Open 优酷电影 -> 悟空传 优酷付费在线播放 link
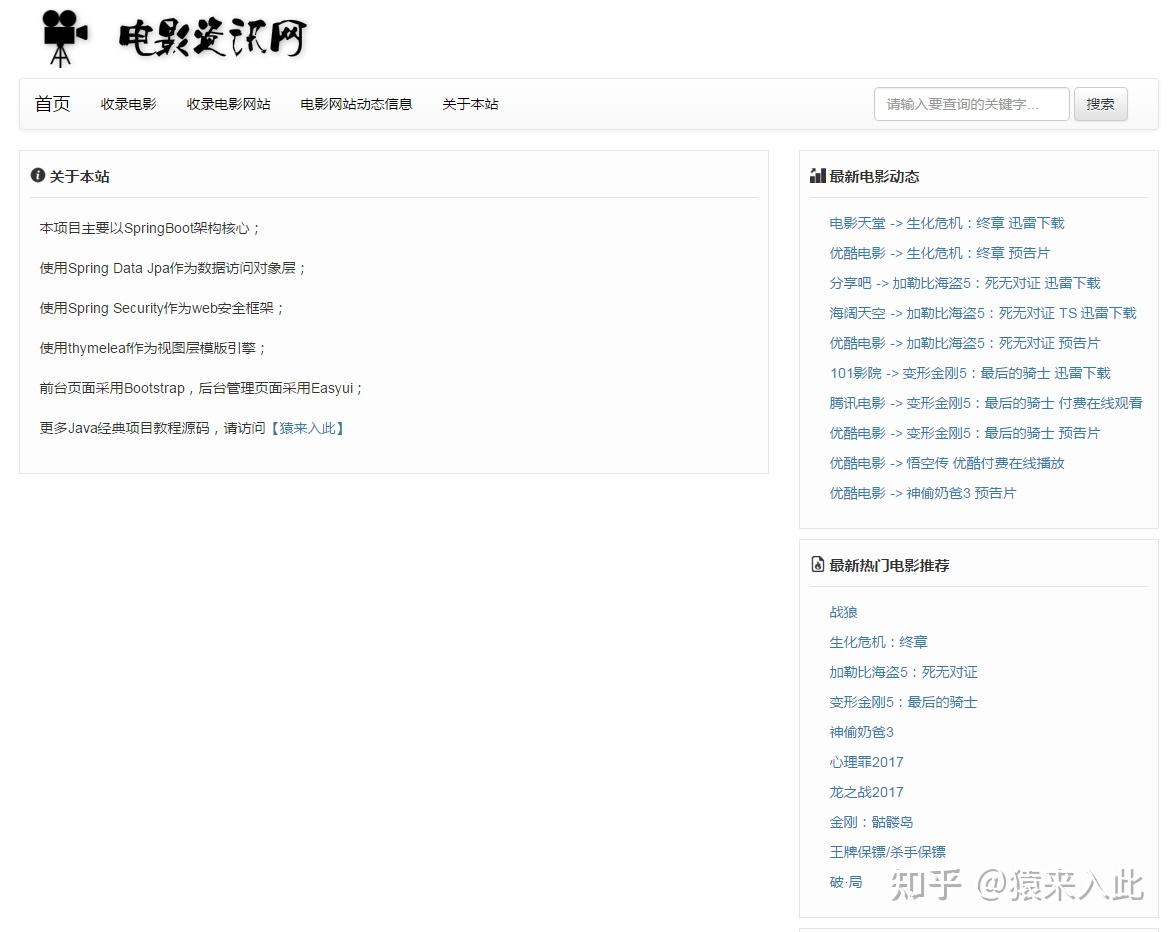 click(x=946, y=462)
